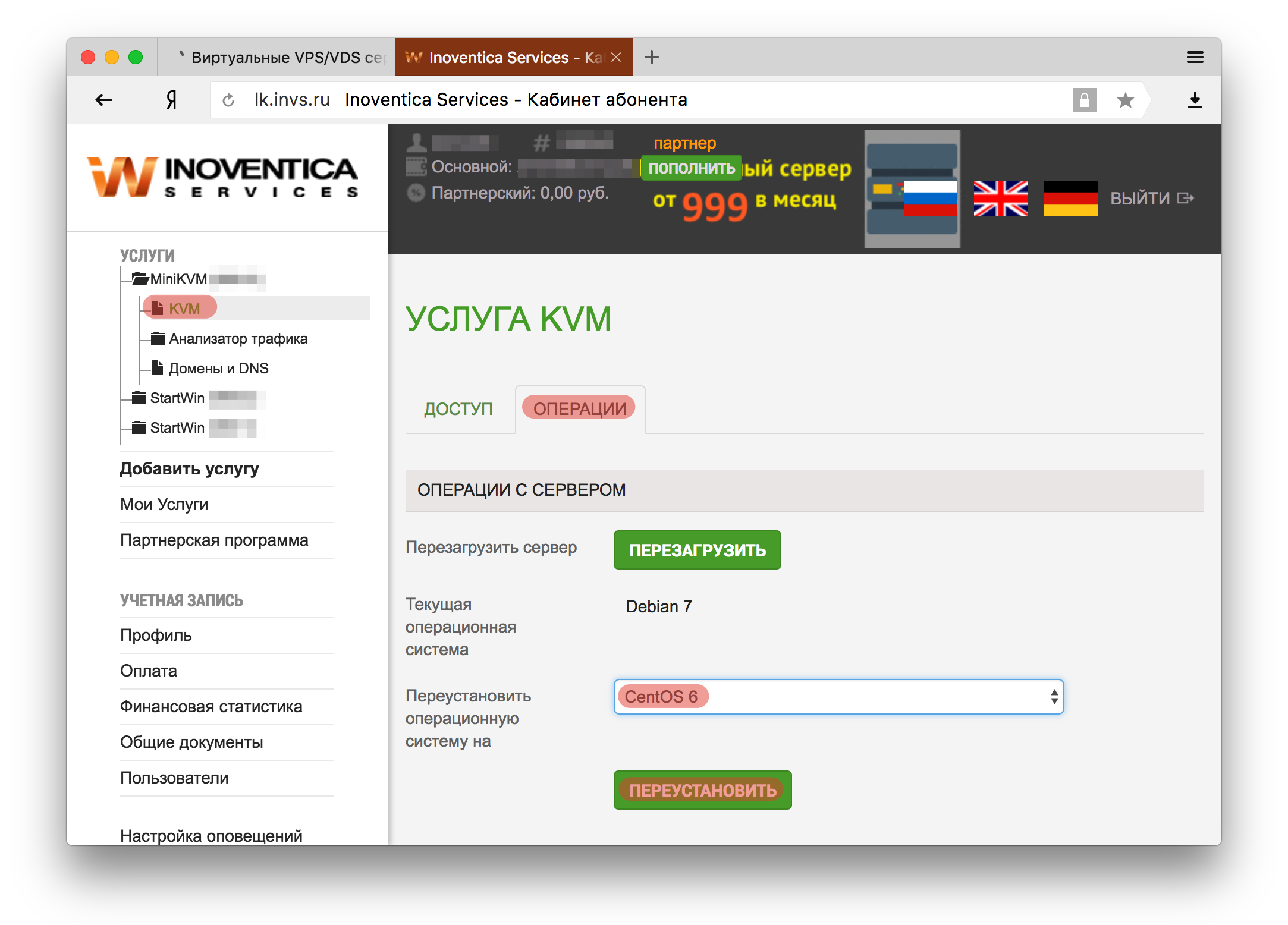This screenshot has height=925, width=1288.
Task: Open a new tab with plus icon
Action: 652,57
